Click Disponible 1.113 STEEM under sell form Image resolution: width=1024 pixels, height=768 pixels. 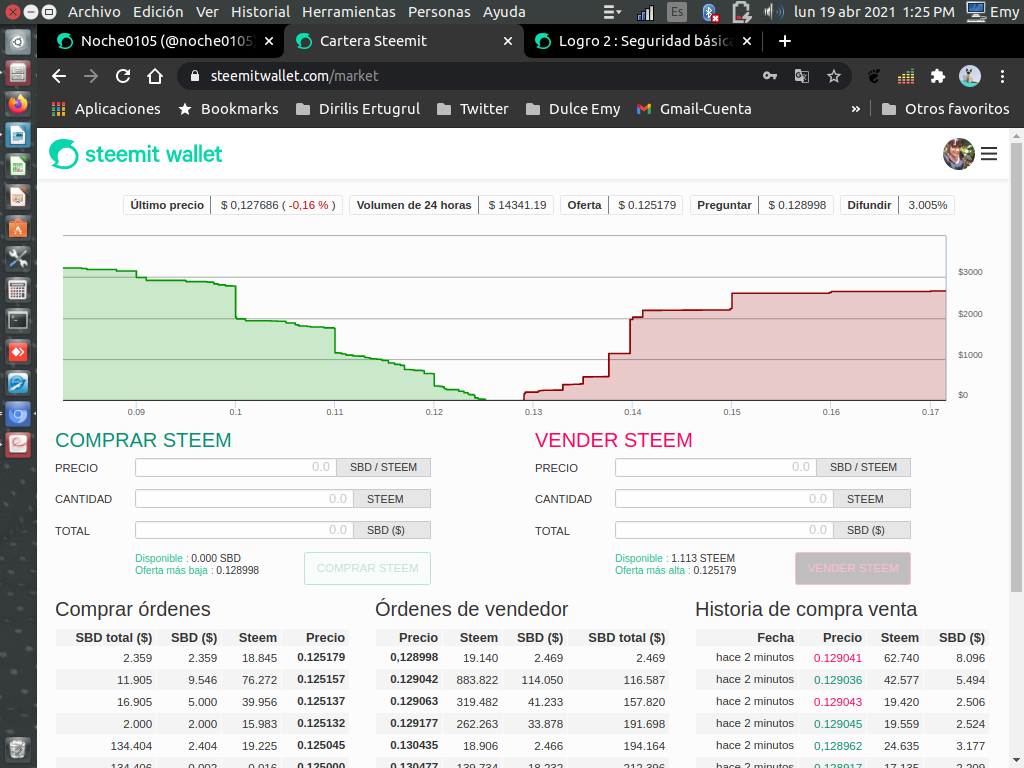675,558
